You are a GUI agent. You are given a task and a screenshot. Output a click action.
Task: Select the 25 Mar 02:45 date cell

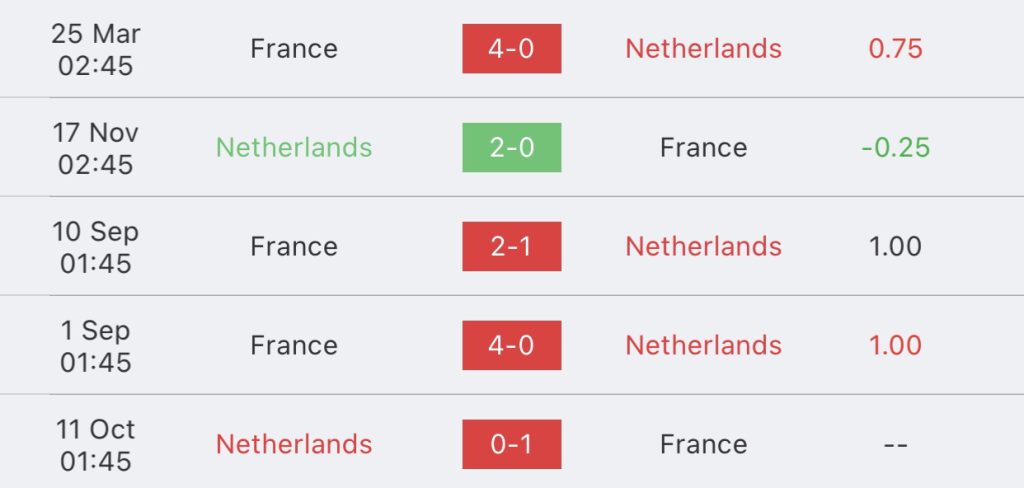click(x=95, y=50)
